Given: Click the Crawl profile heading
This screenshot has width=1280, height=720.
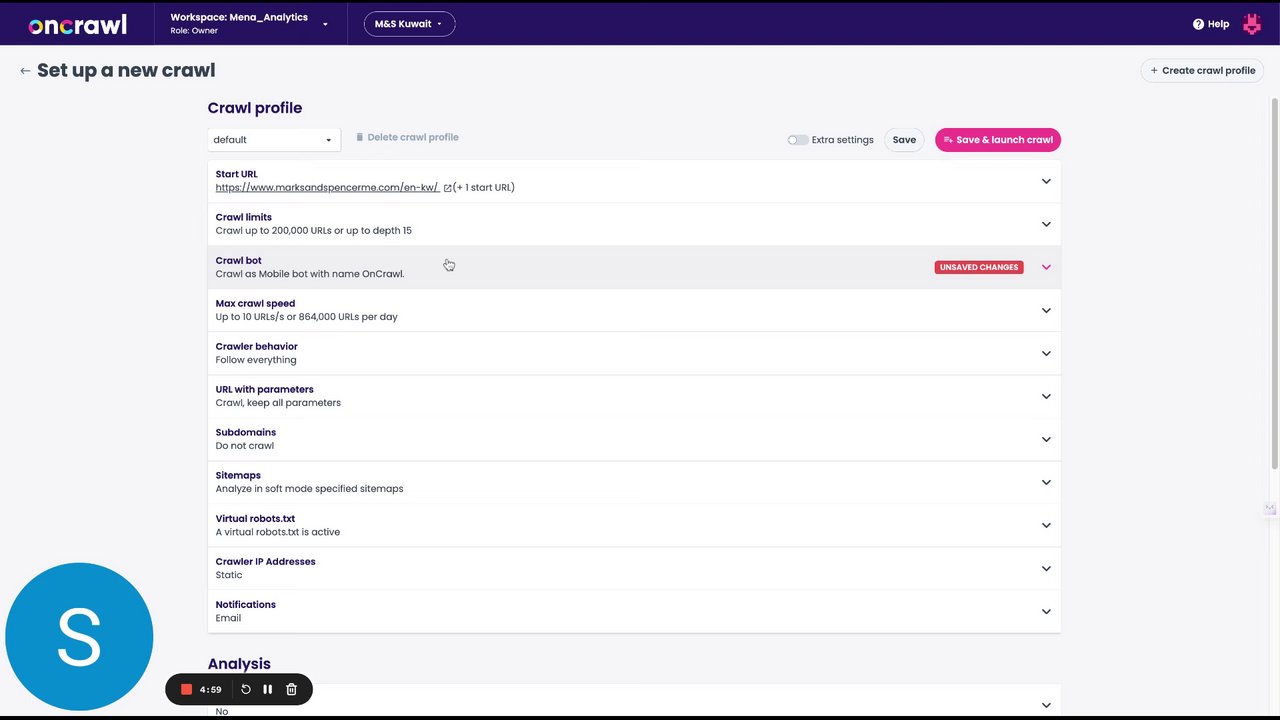Looking at the screenshot, I should pyautogui.click(x=255, y=108).
